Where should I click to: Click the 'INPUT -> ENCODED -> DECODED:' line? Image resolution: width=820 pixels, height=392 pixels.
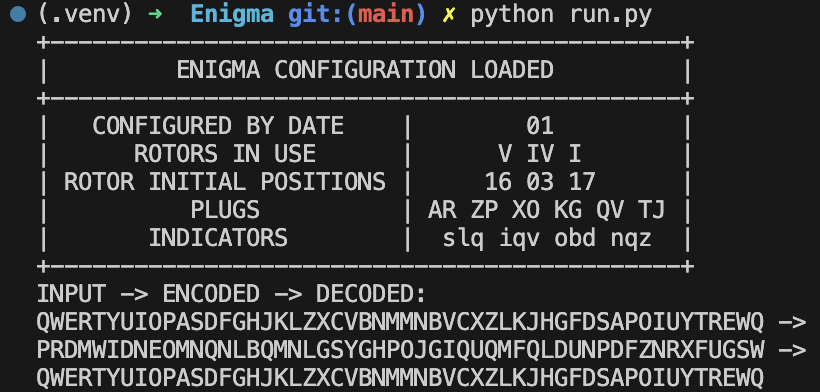(x=232, y=294)
